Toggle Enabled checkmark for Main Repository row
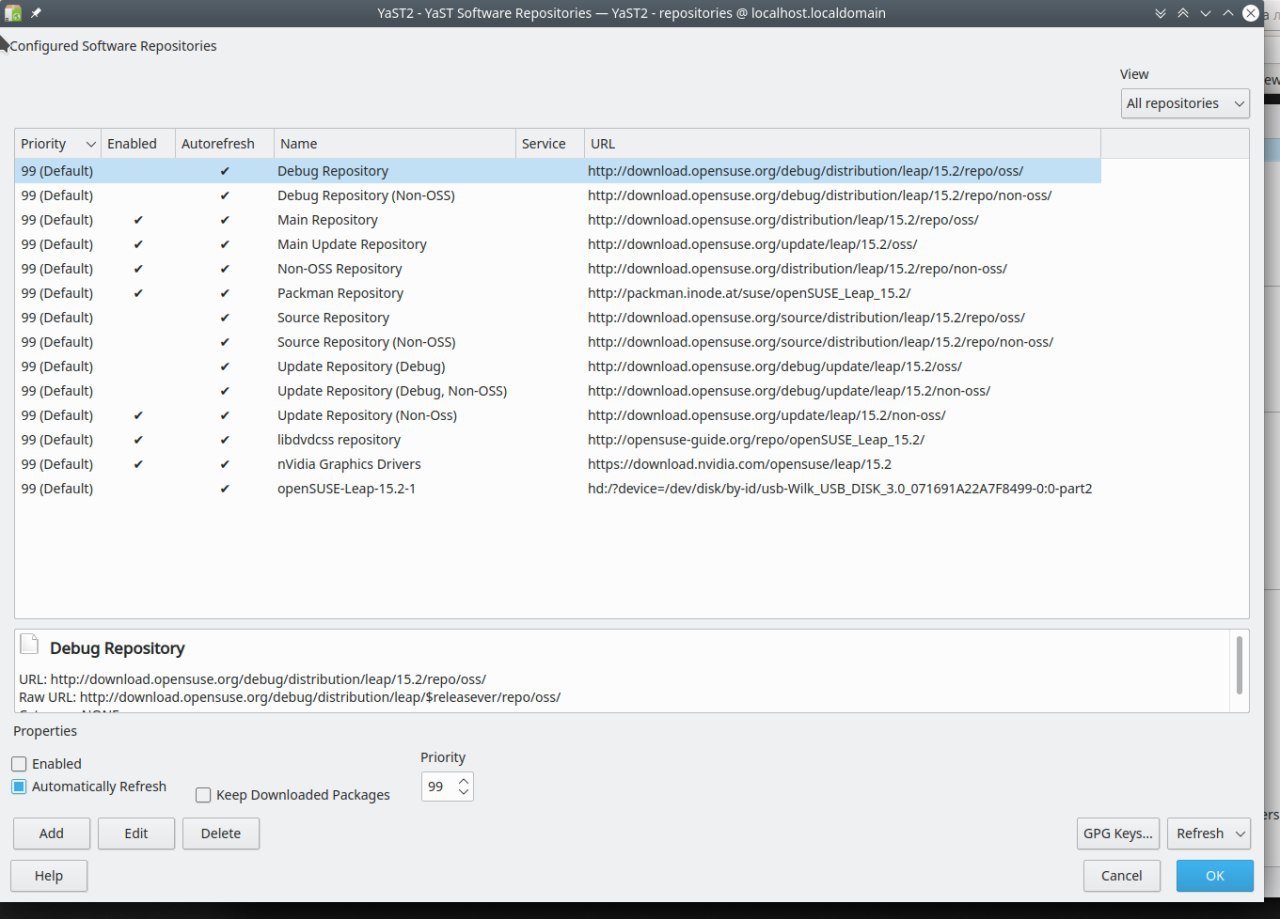 pyautogui.click(x=138, y=220)
